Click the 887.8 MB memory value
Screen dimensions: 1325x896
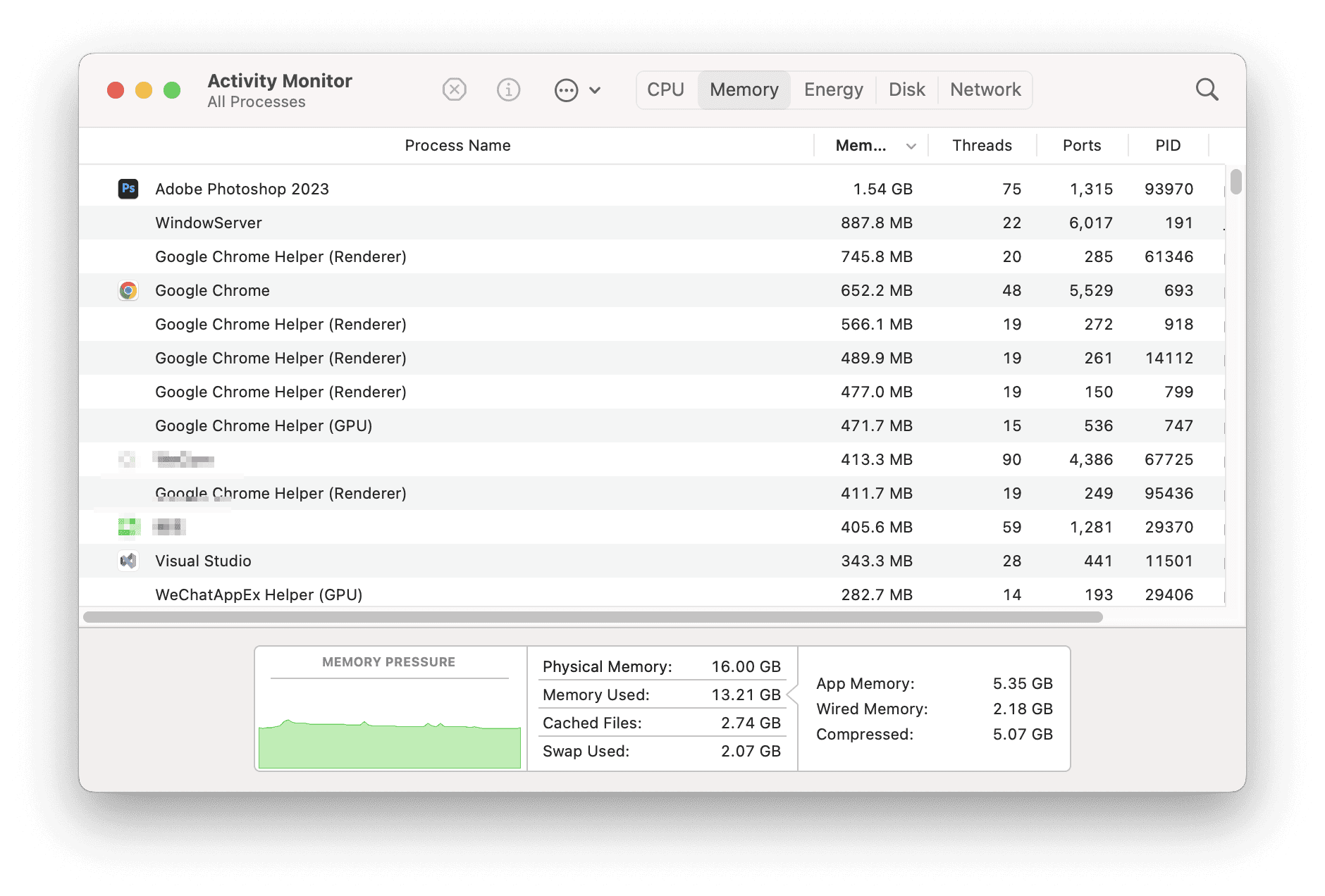876,223
